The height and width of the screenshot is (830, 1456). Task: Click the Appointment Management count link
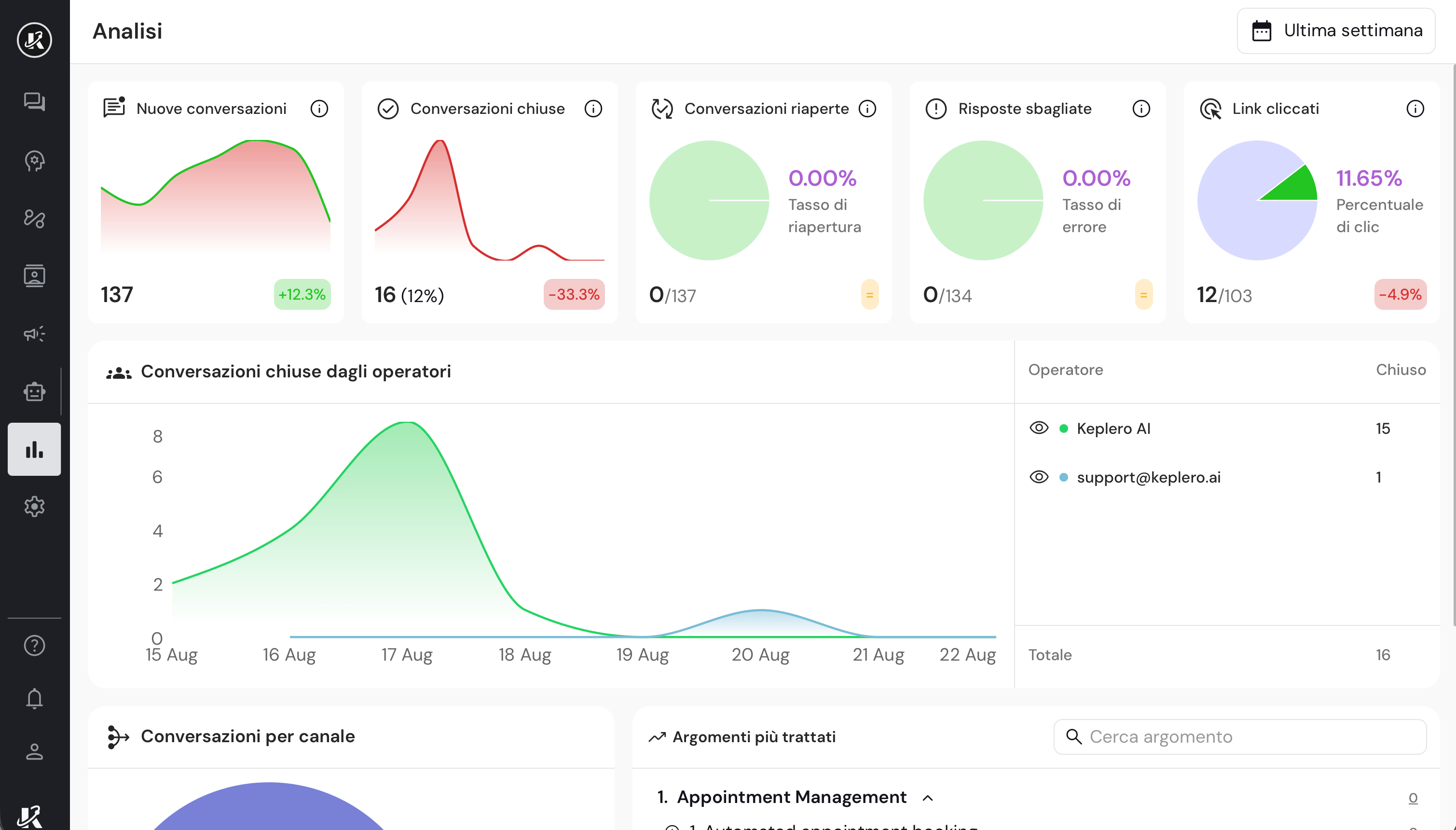tap(1413, 798)
